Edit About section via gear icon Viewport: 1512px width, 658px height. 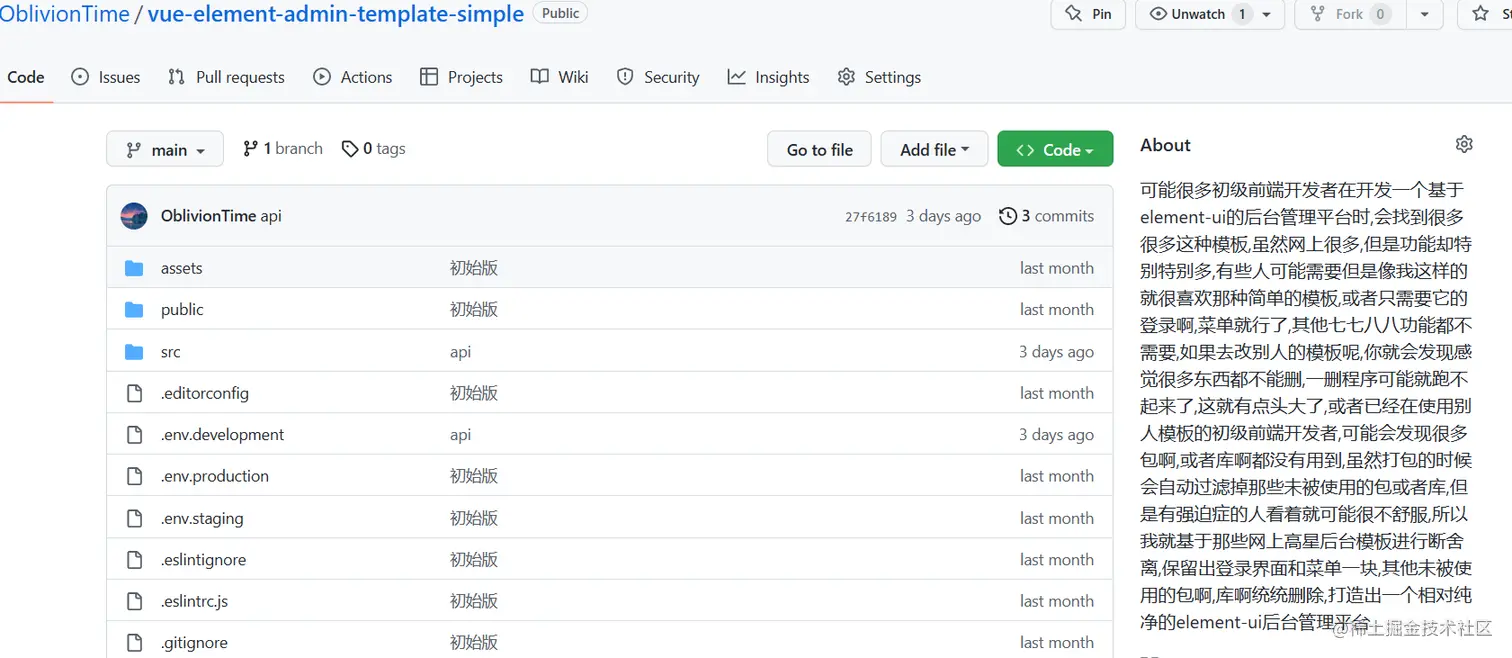click(1464, 144)
